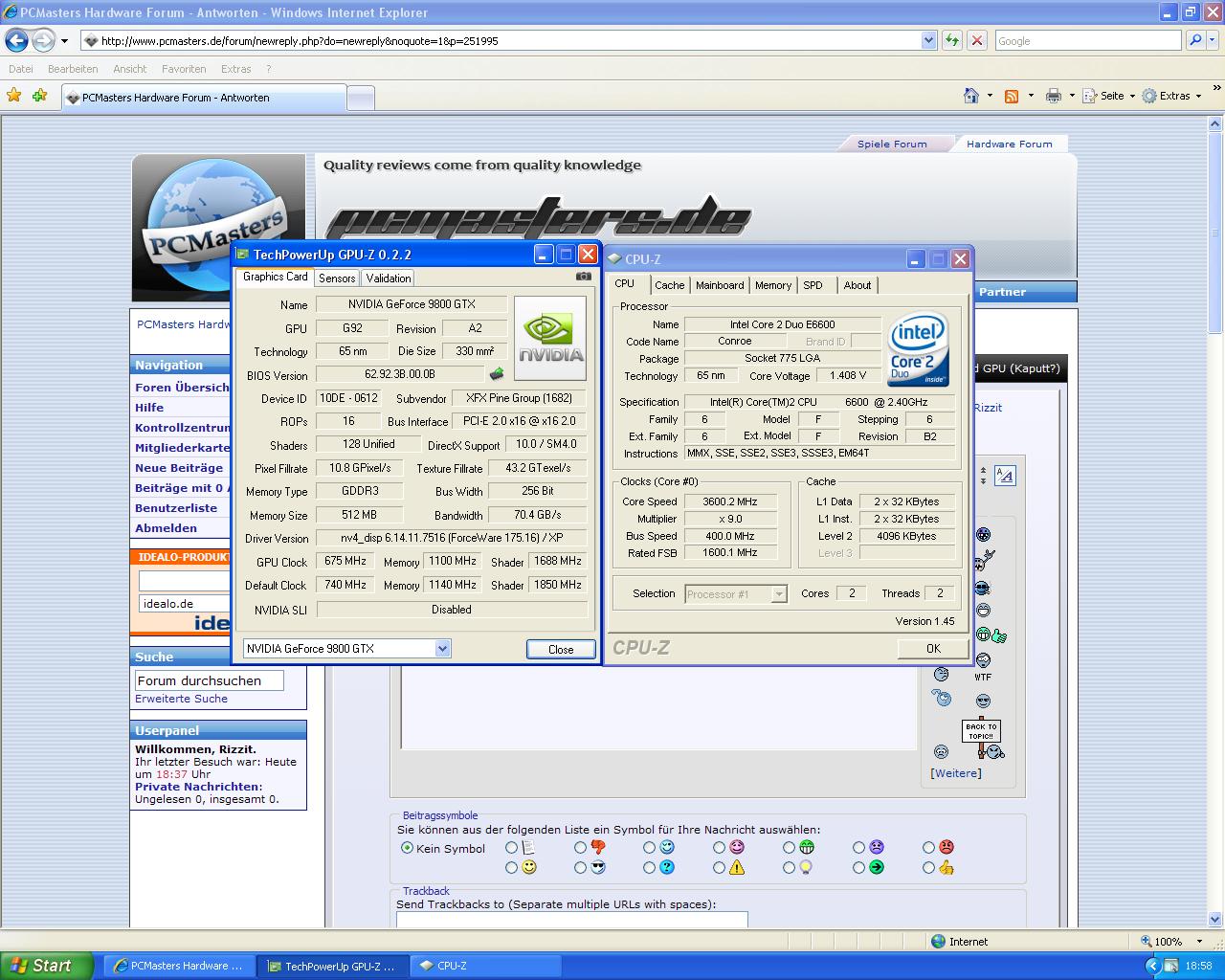Open the IE home page icon
The image size is (1225, 980).
click(971, 96)
